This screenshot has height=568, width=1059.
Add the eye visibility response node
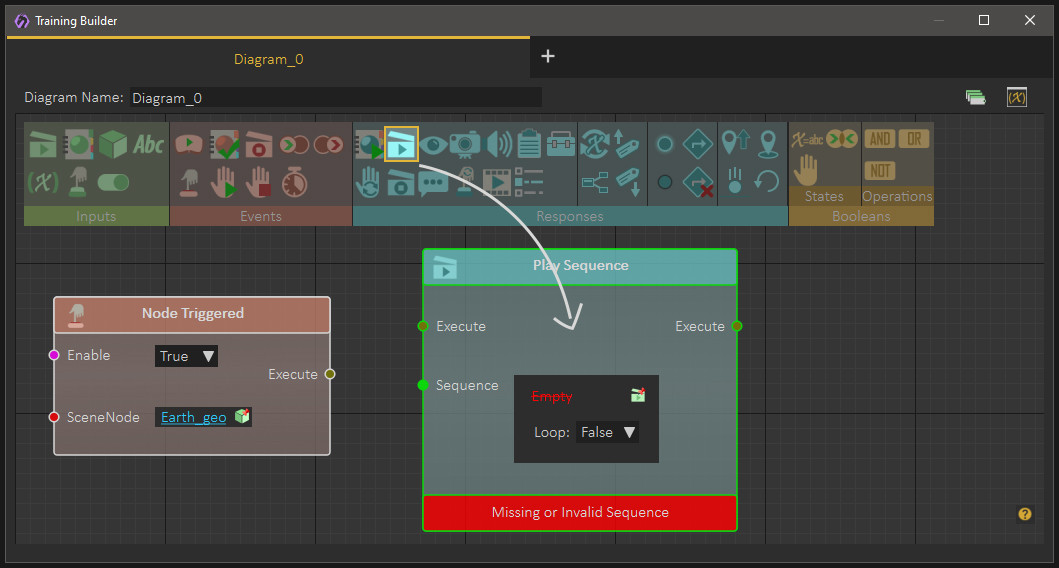(x=433, y=144)
